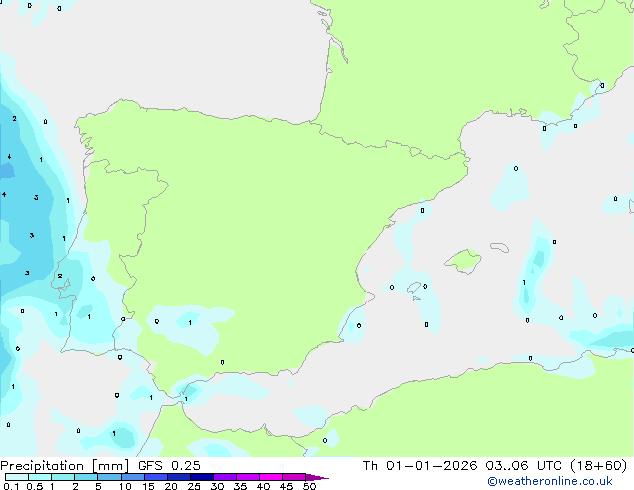Viewport: 634px width, 490px height.
Task: Click the '25' legend scale label
Action: point(194,486)
